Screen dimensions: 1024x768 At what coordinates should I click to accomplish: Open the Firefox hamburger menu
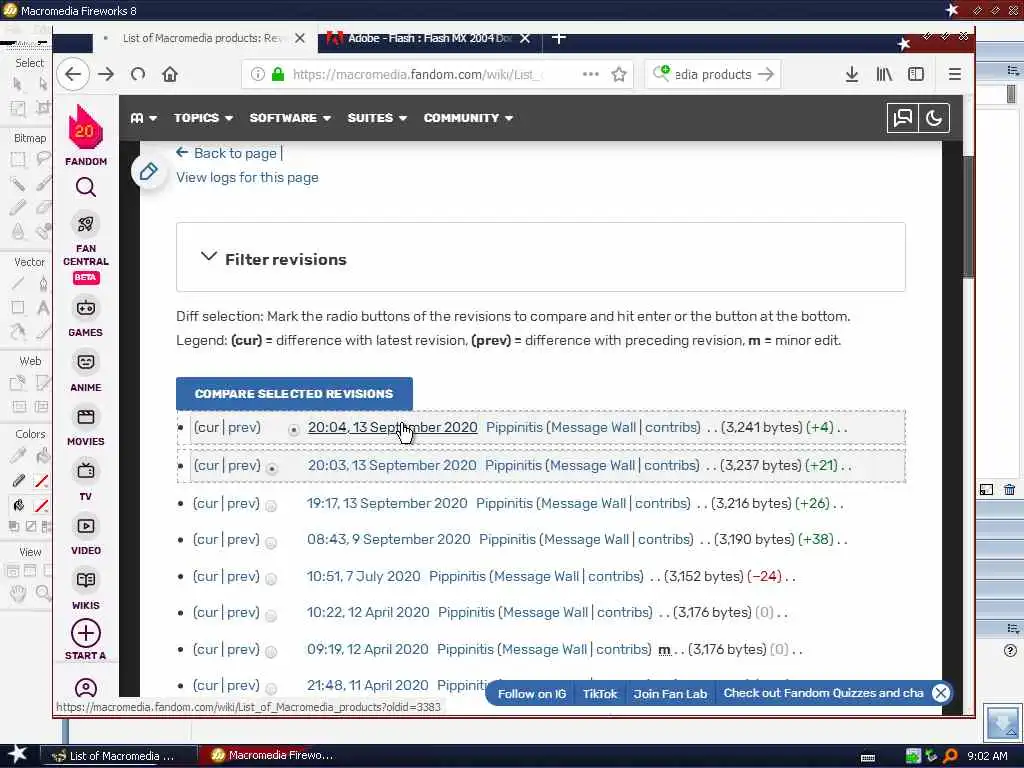(955, 74)
